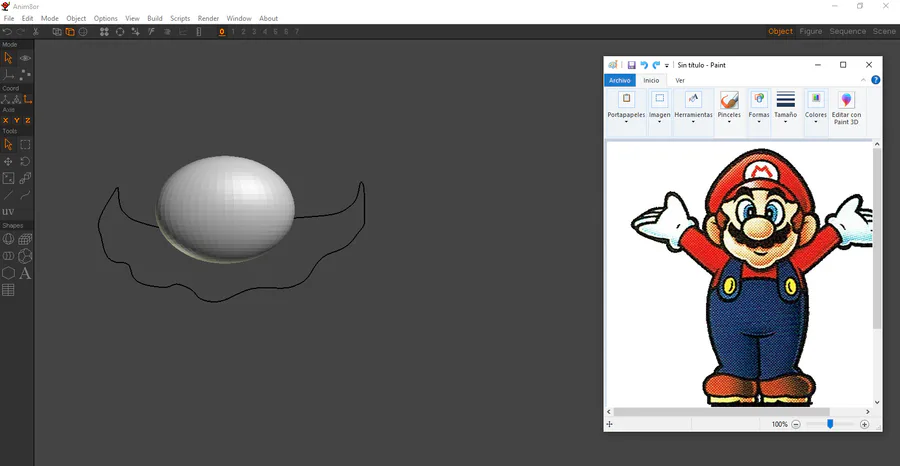The image size is (900, 466).
Task: Select layer 7 in the layer bar
Action: pos(297,32)
